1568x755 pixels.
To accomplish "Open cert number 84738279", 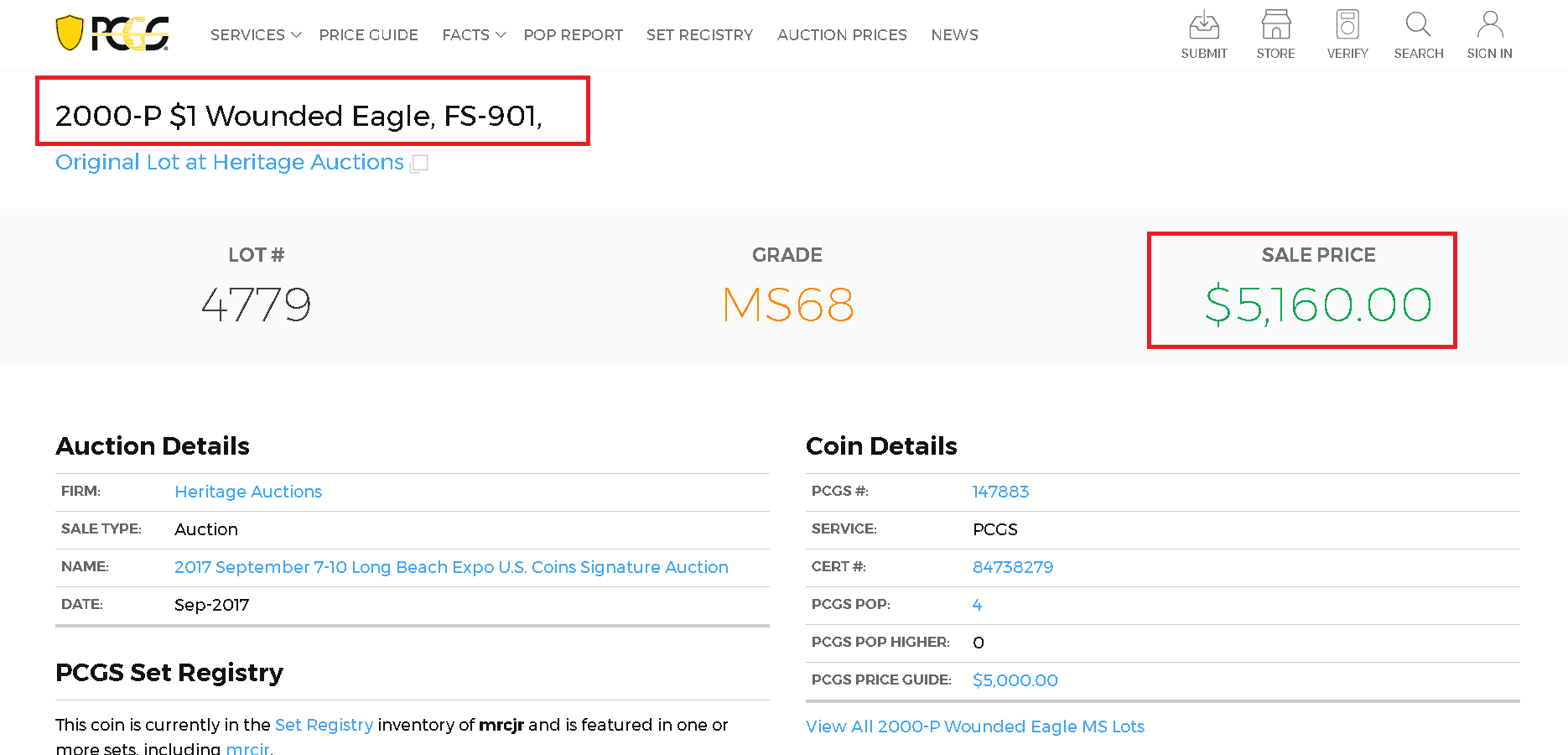I will 1012,567.
